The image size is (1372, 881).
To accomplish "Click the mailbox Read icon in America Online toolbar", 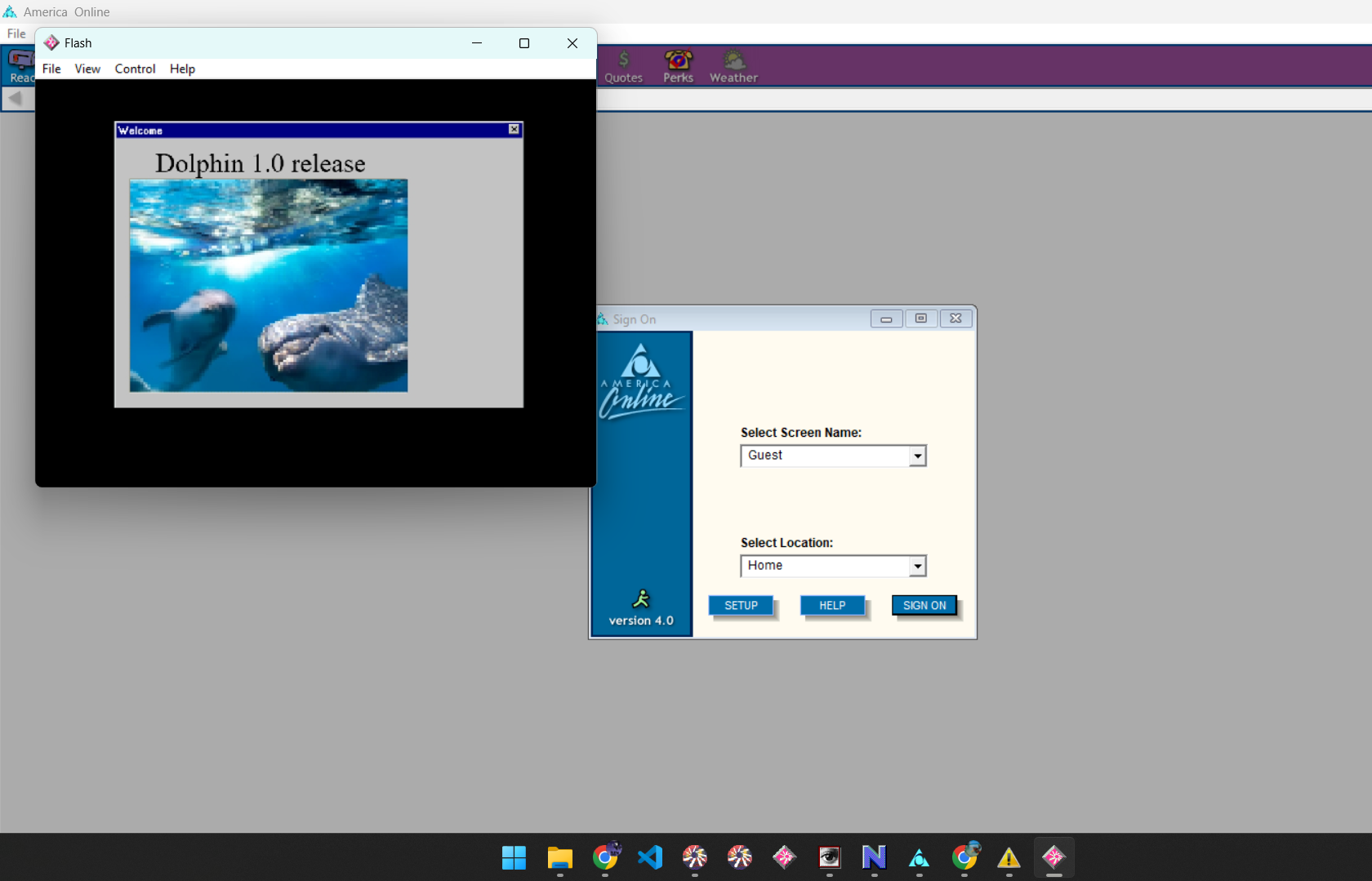I will [x=20, y=65].
